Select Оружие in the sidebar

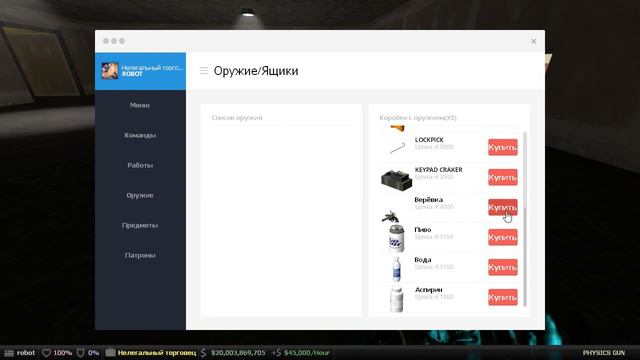point(140,195)
